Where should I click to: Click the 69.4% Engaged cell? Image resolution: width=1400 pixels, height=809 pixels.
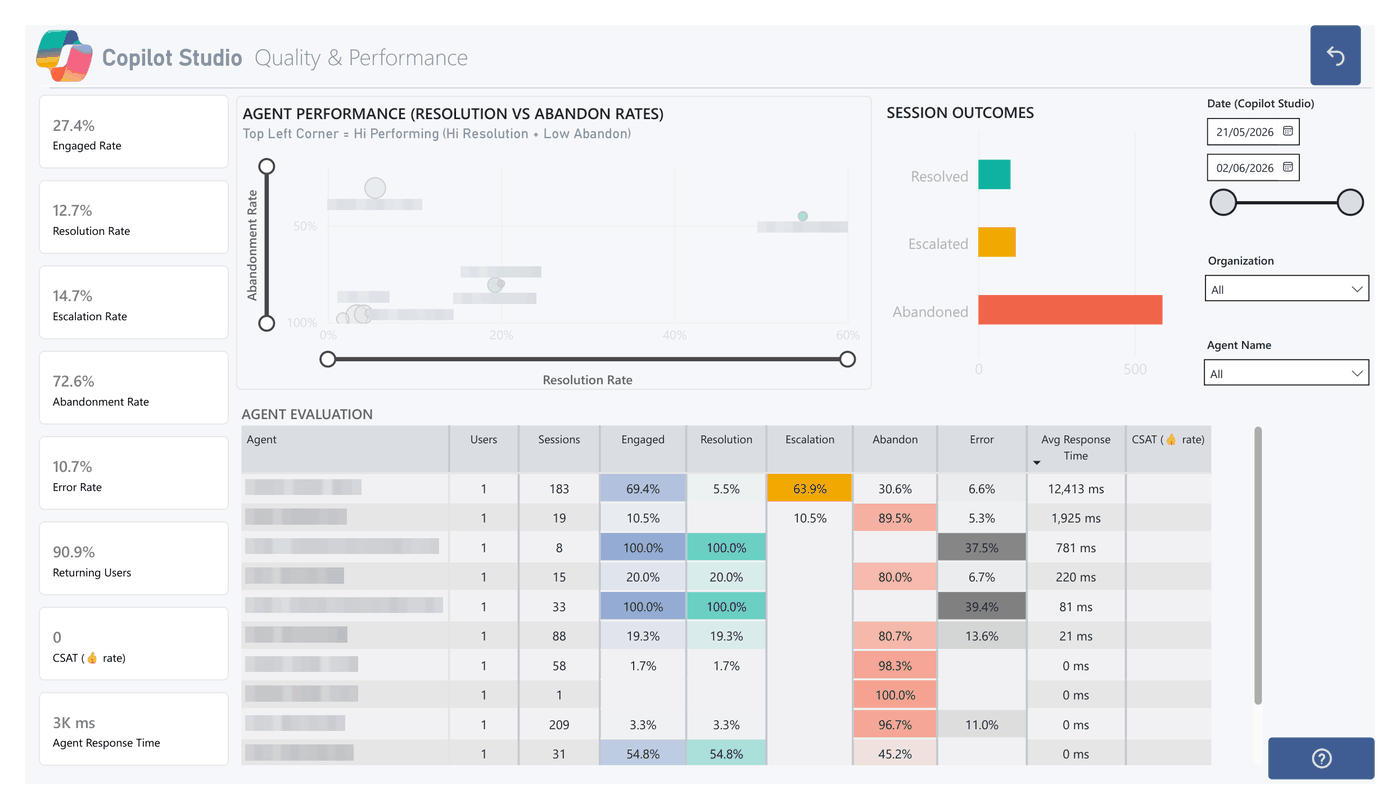point(643,488)
